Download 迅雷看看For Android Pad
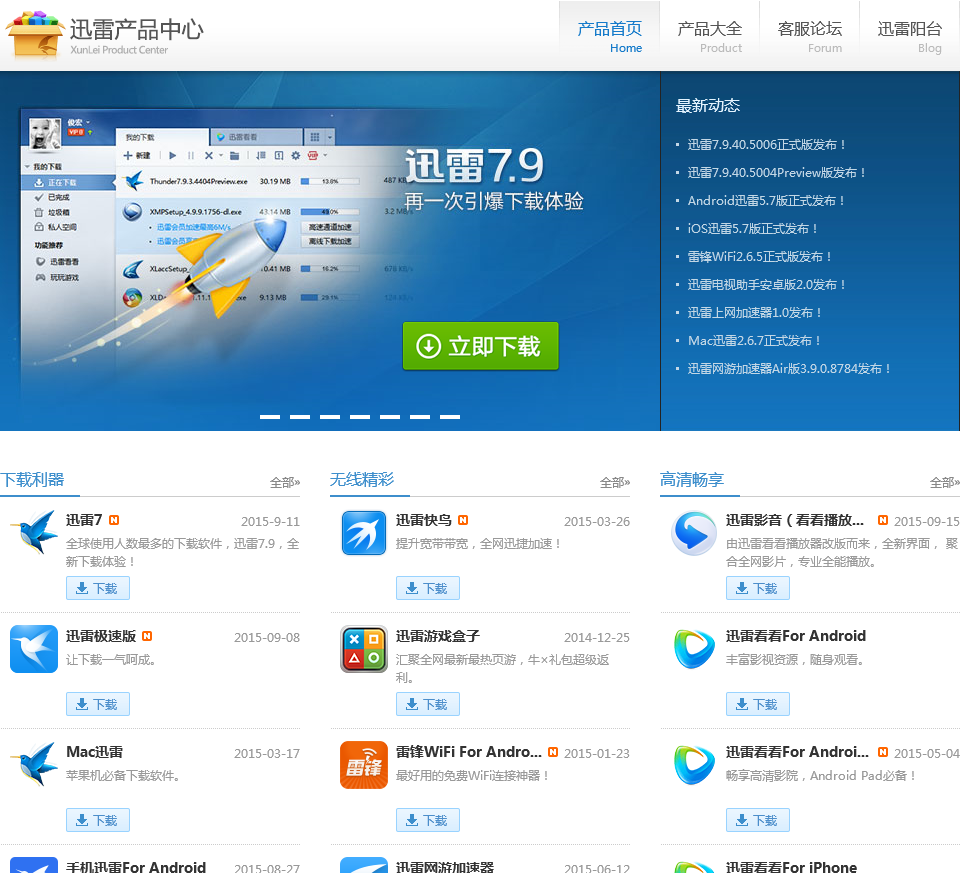This screenshot has width=960, height=873. [758, 820]
